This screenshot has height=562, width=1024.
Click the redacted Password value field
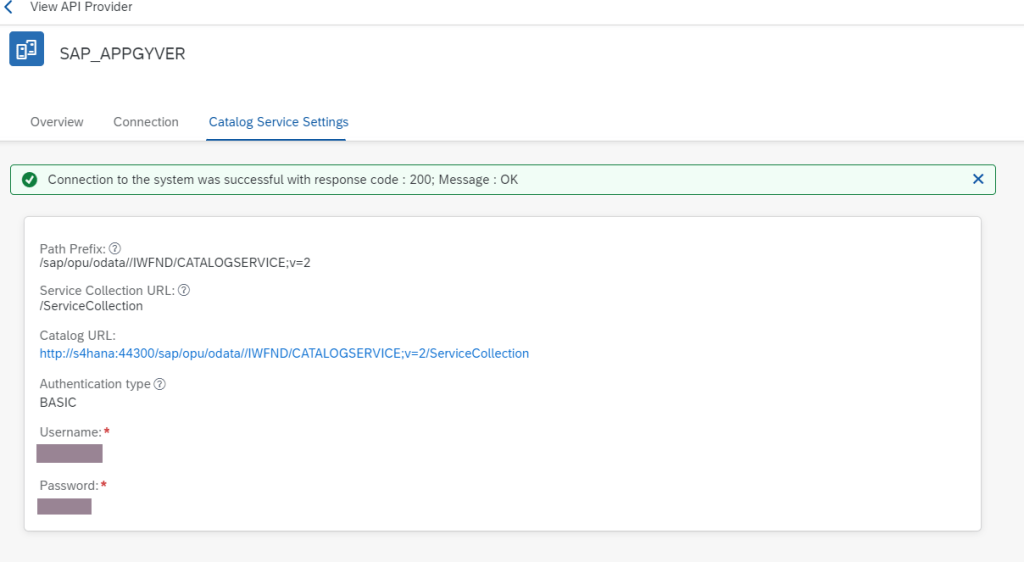click(64, 506)
